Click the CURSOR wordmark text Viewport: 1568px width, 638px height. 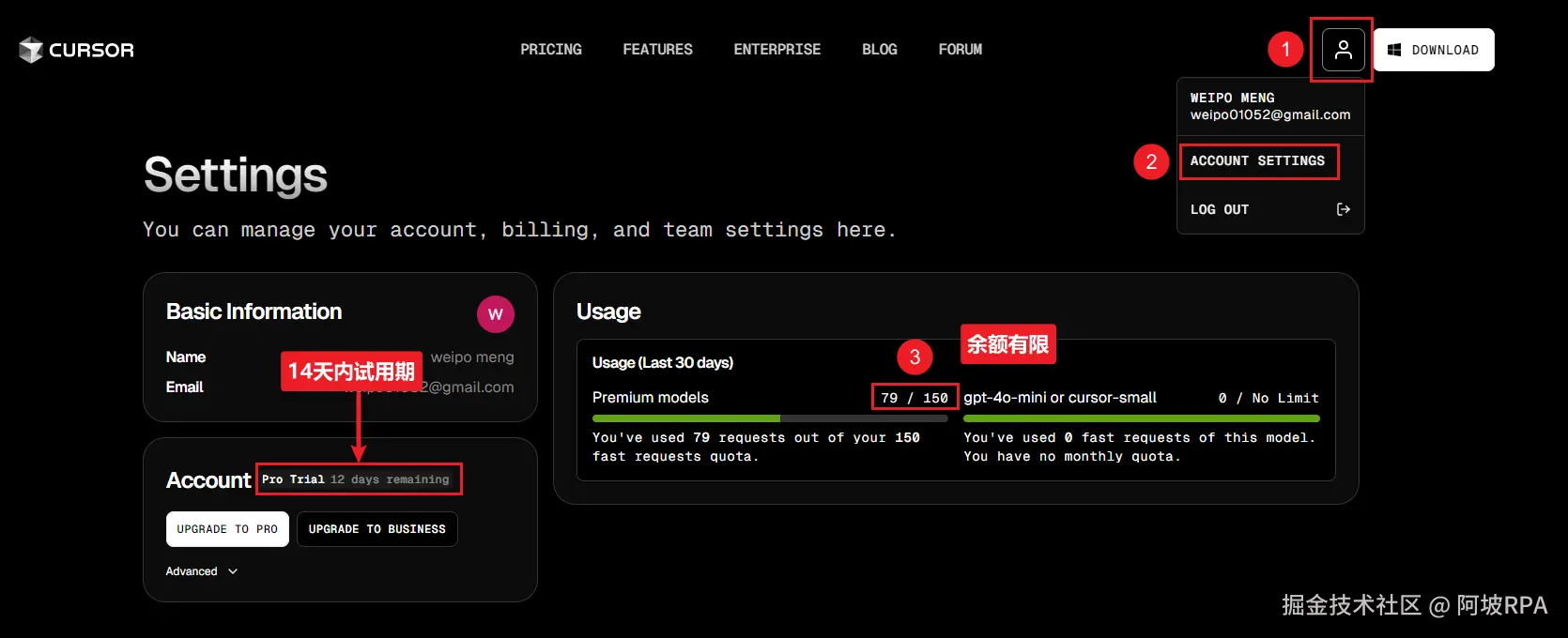91,50
